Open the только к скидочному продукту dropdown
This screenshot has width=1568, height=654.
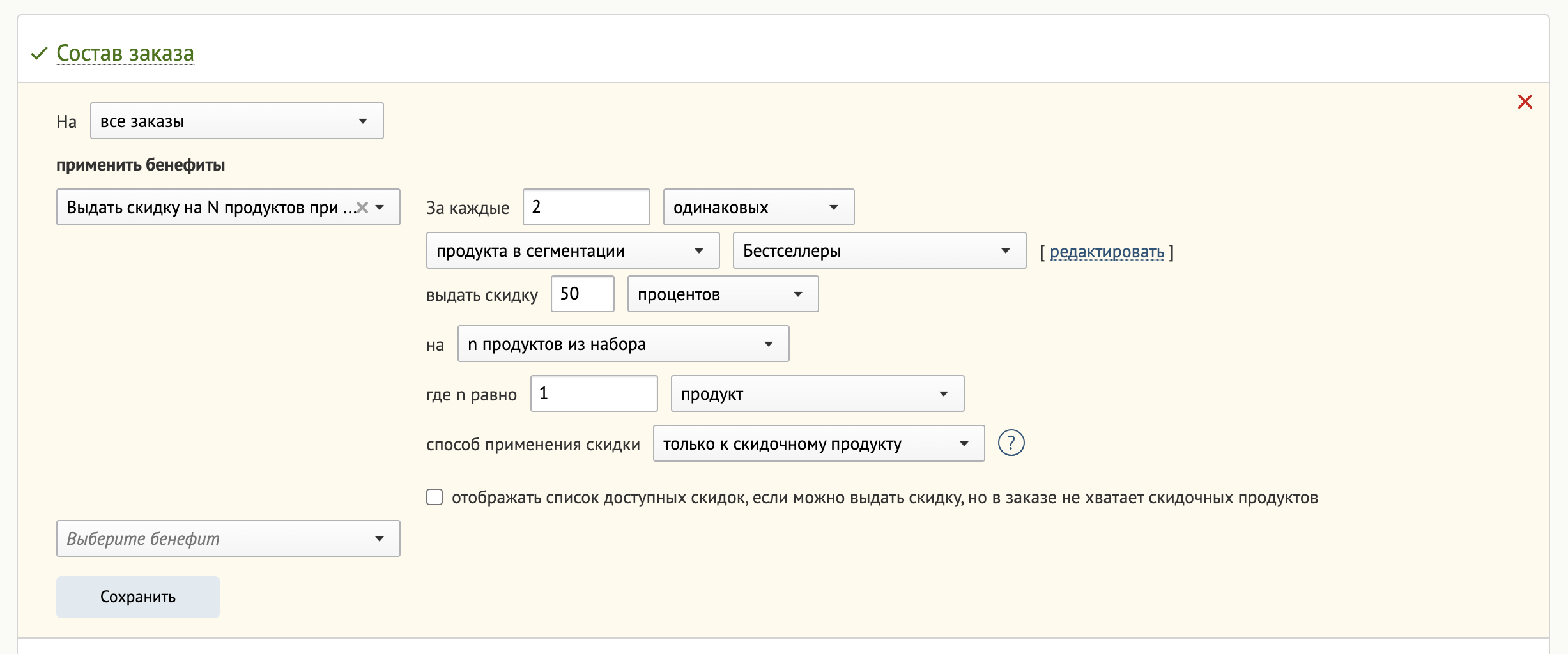pos(819,443)
